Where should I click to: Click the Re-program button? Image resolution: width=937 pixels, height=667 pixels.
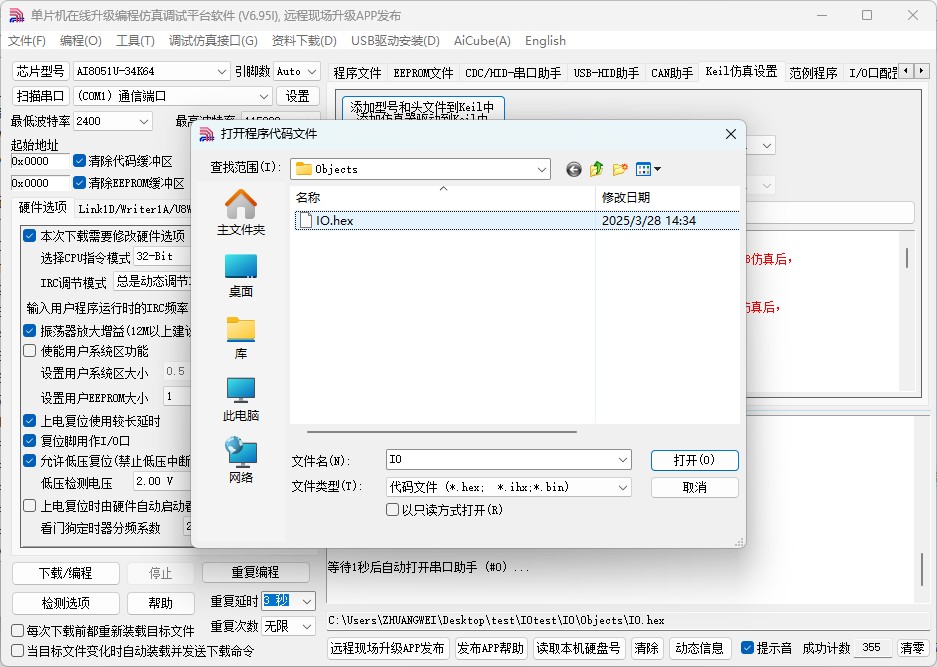(x=256, y=573)
